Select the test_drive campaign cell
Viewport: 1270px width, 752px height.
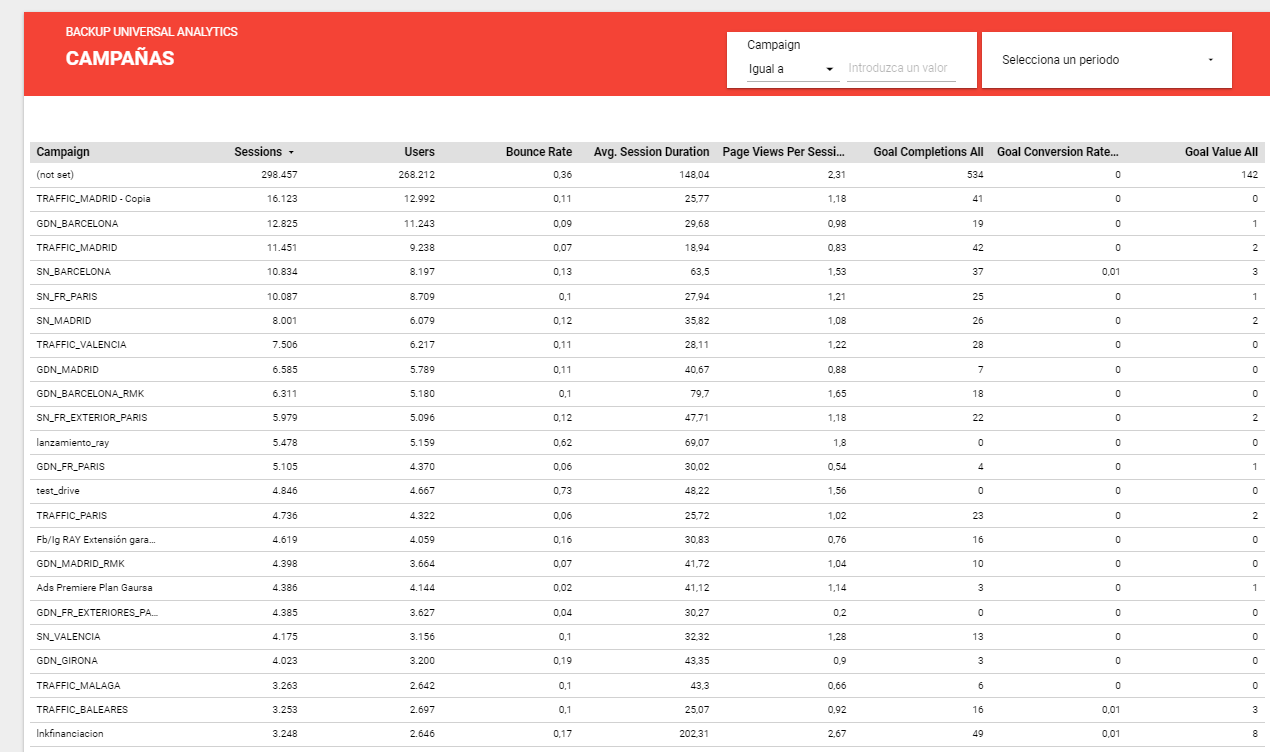58,490
